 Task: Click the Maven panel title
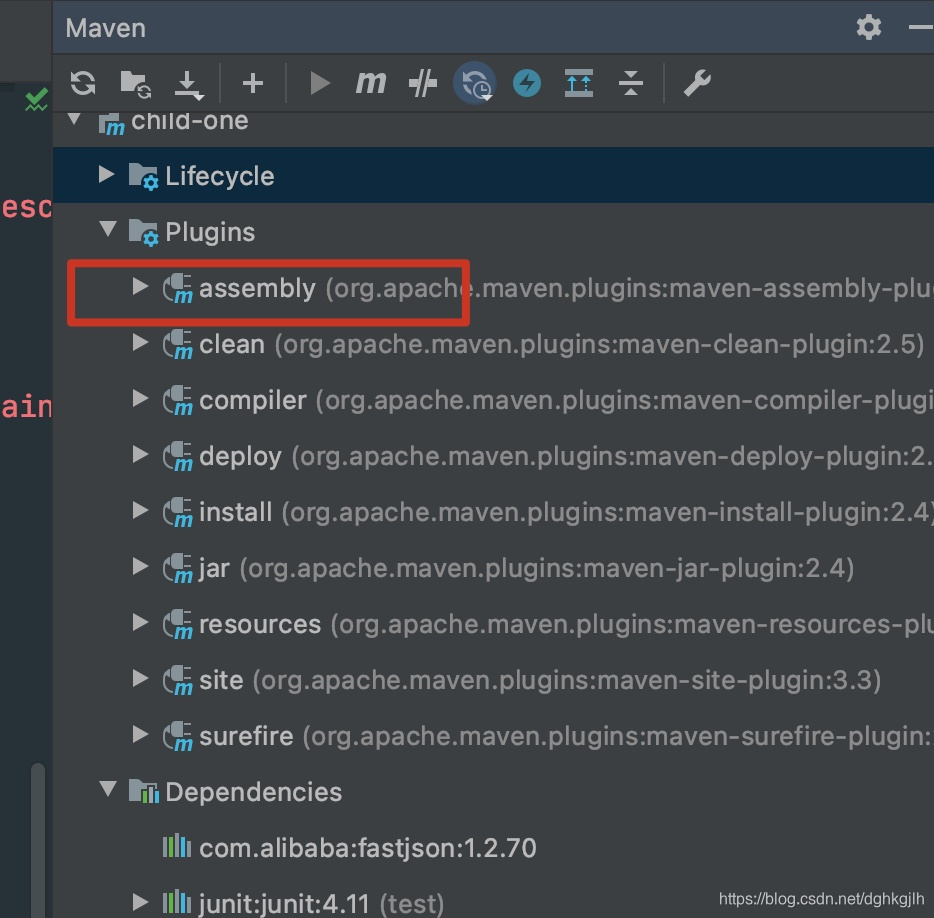(x=105, y=28)
